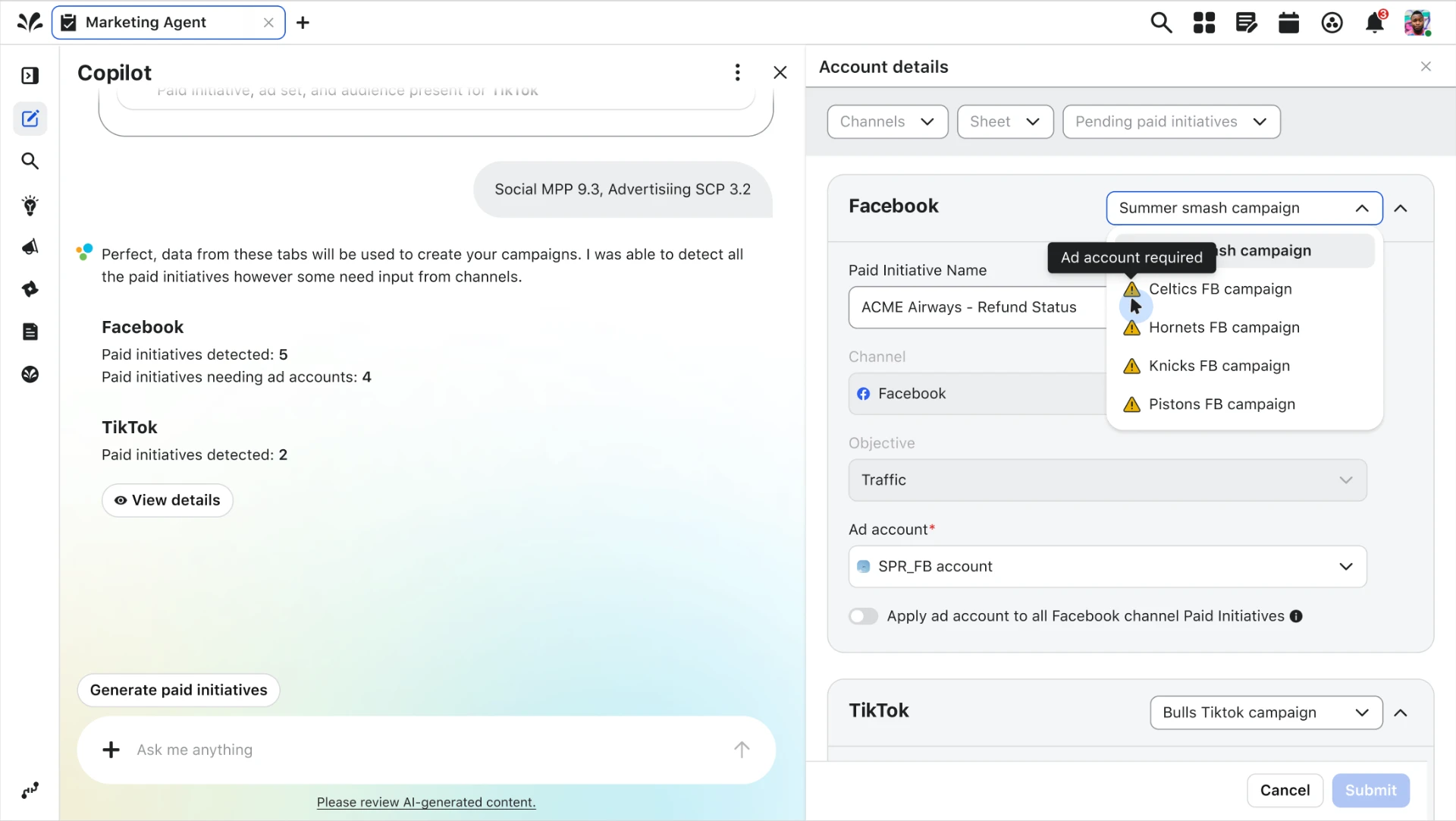Open the tag icon in sidebar
Image resolution: width=1456 pixels, height=821 pixels.
pos(30,289)
